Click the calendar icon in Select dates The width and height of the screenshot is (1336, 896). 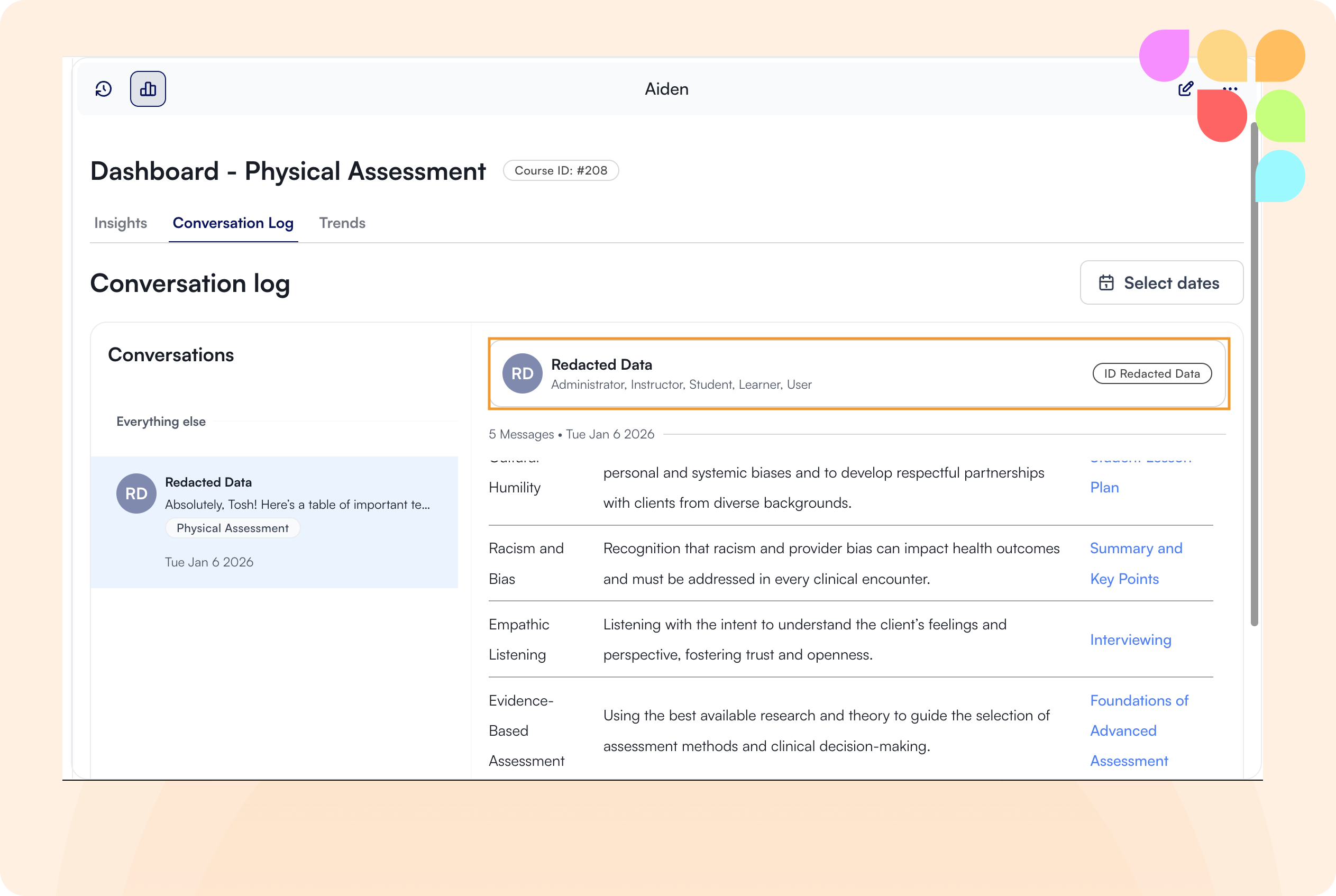point(1106,283)
